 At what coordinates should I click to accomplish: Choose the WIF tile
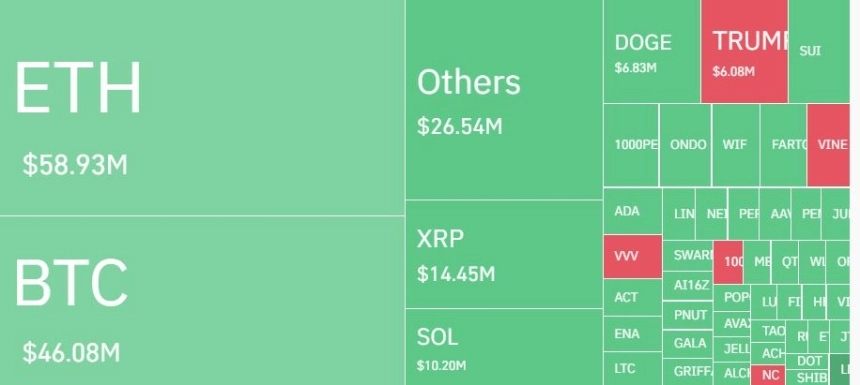[x=736, y=145]
